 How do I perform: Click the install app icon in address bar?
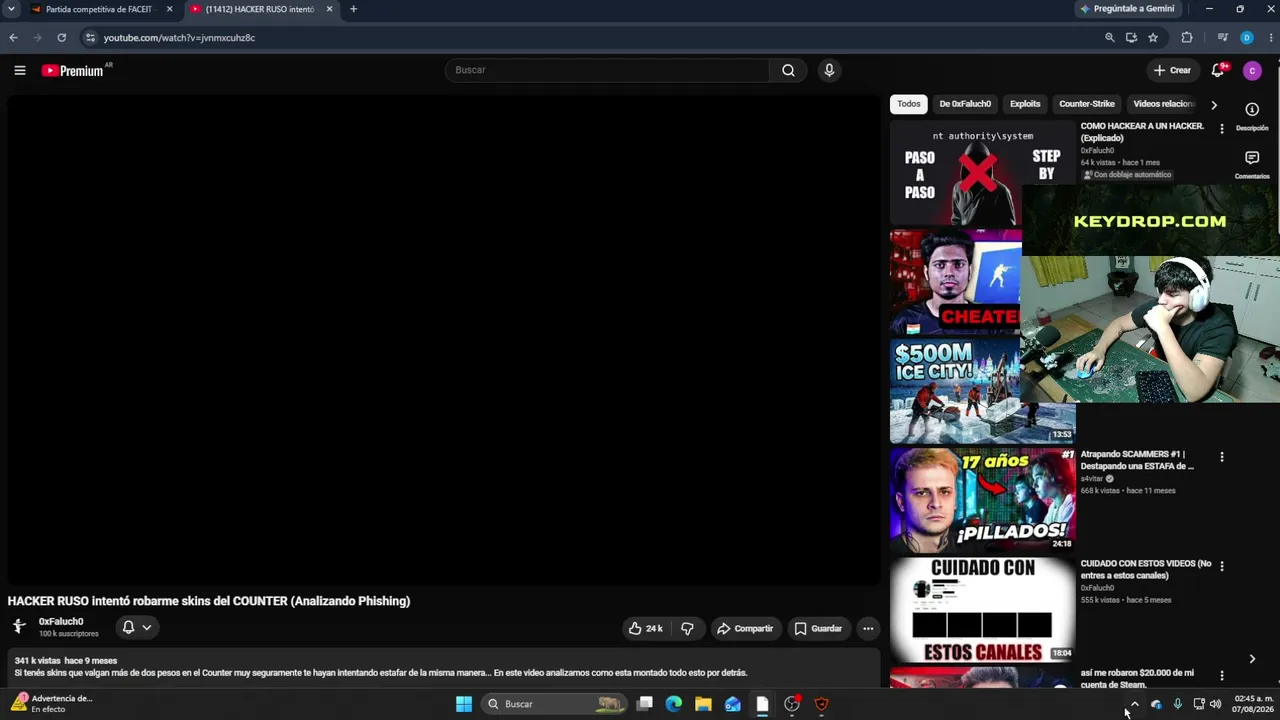[1131, 38]
